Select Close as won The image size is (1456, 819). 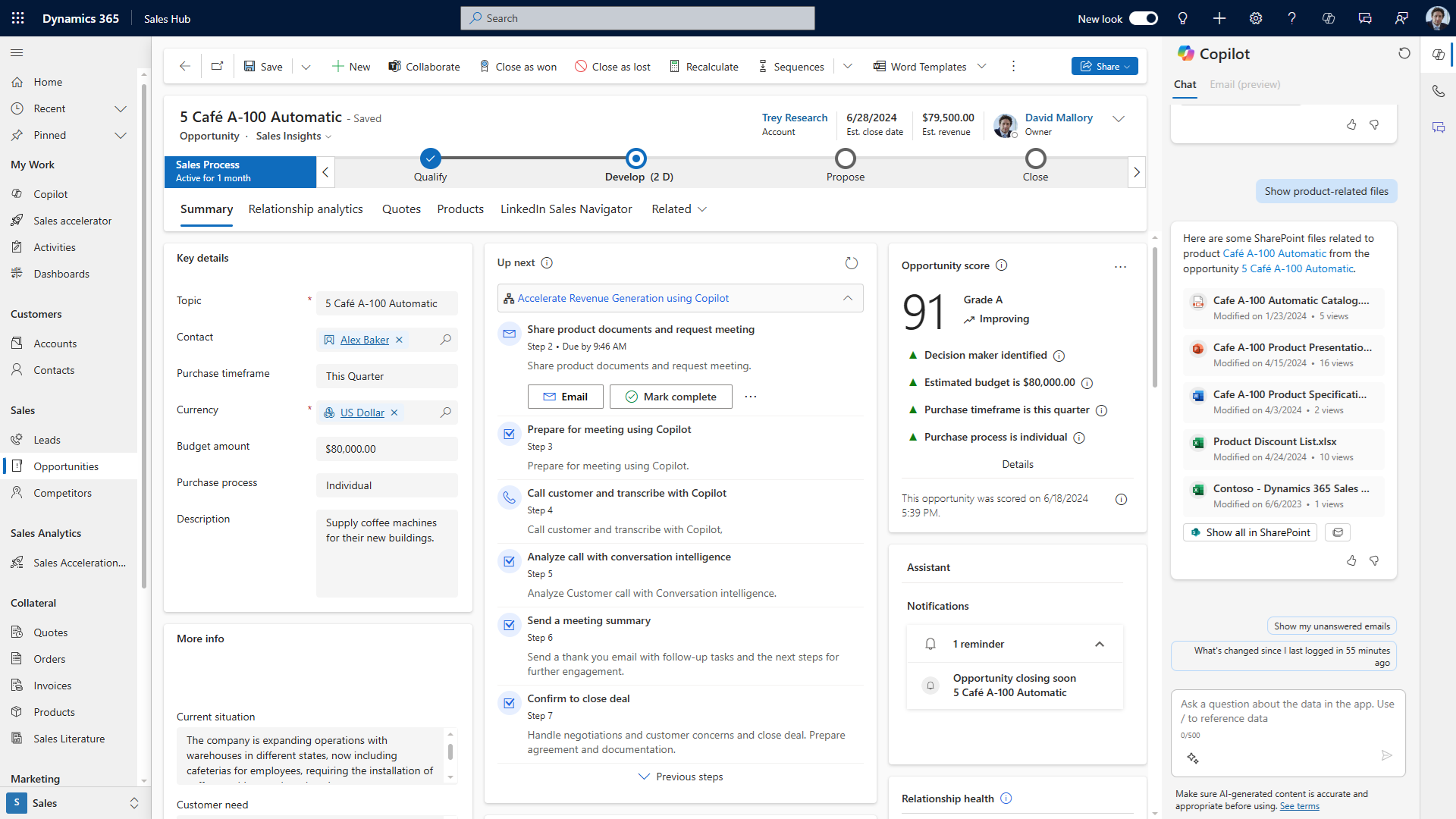[518, 66]
